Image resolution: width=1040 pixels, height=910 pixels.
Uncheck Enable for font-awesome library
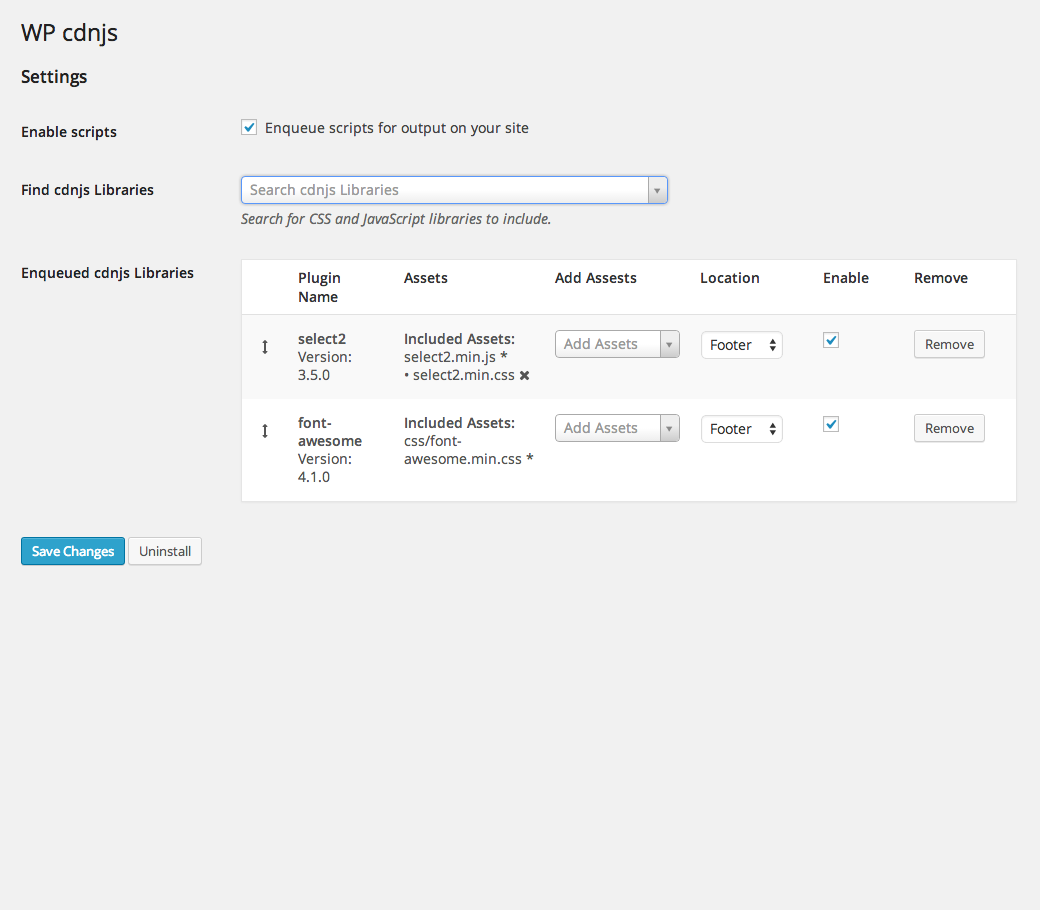831,425
